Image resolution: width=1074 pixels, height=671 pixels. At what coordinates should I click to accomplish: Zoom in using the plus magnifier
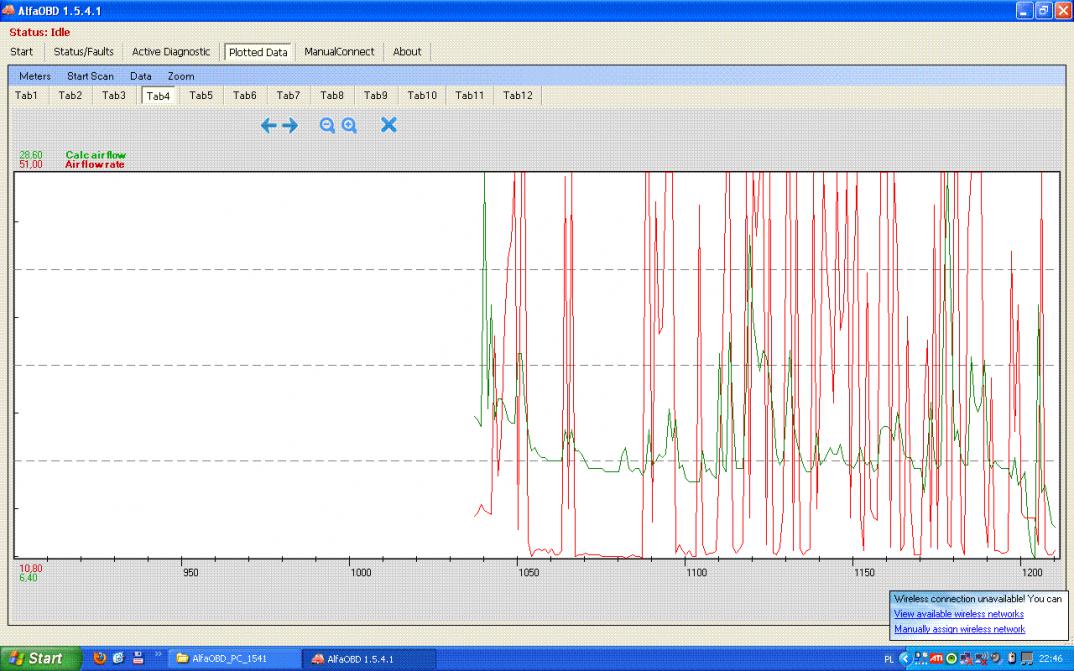[x=349, y=125]
